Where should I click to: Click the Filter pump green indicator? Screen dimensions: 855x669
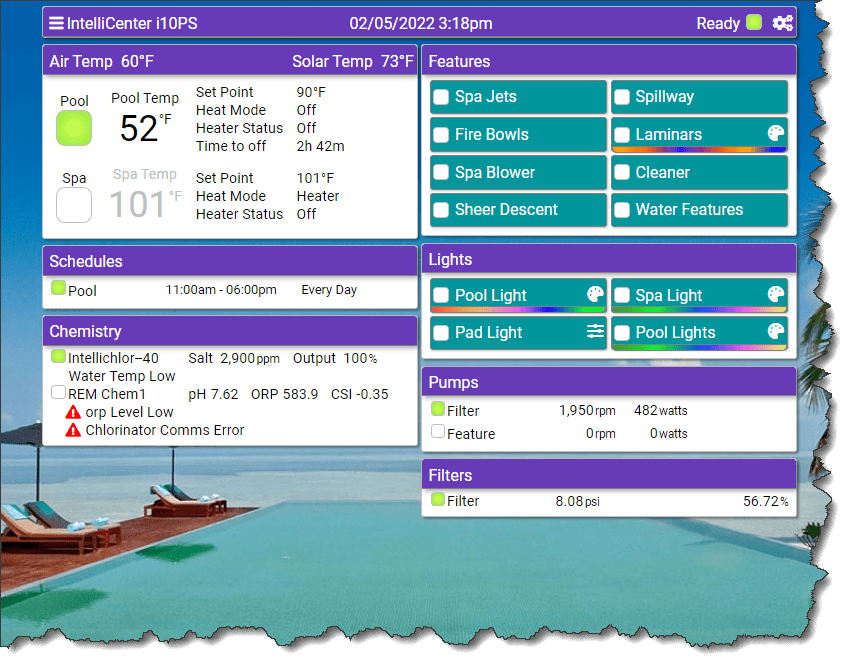[x=438, y=408]
